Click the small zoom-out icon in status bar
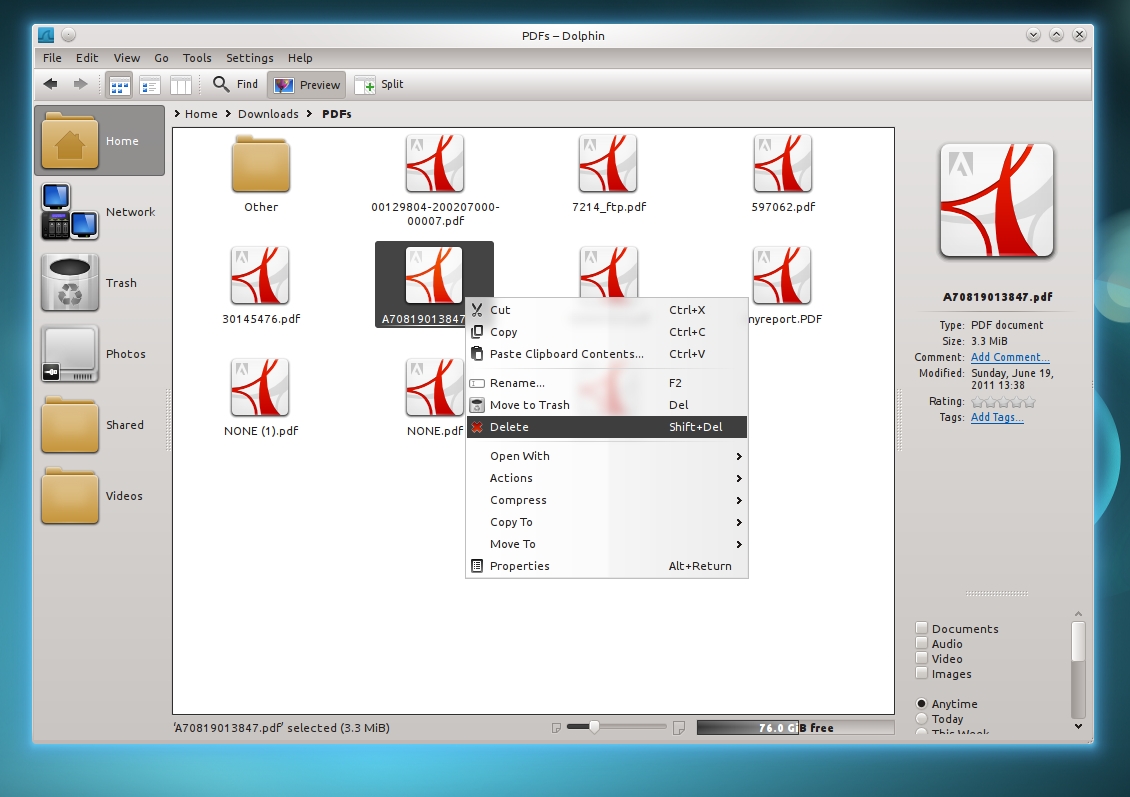Image resolution: width=1130 pixels, height=797 pixels. click(556, 728)
